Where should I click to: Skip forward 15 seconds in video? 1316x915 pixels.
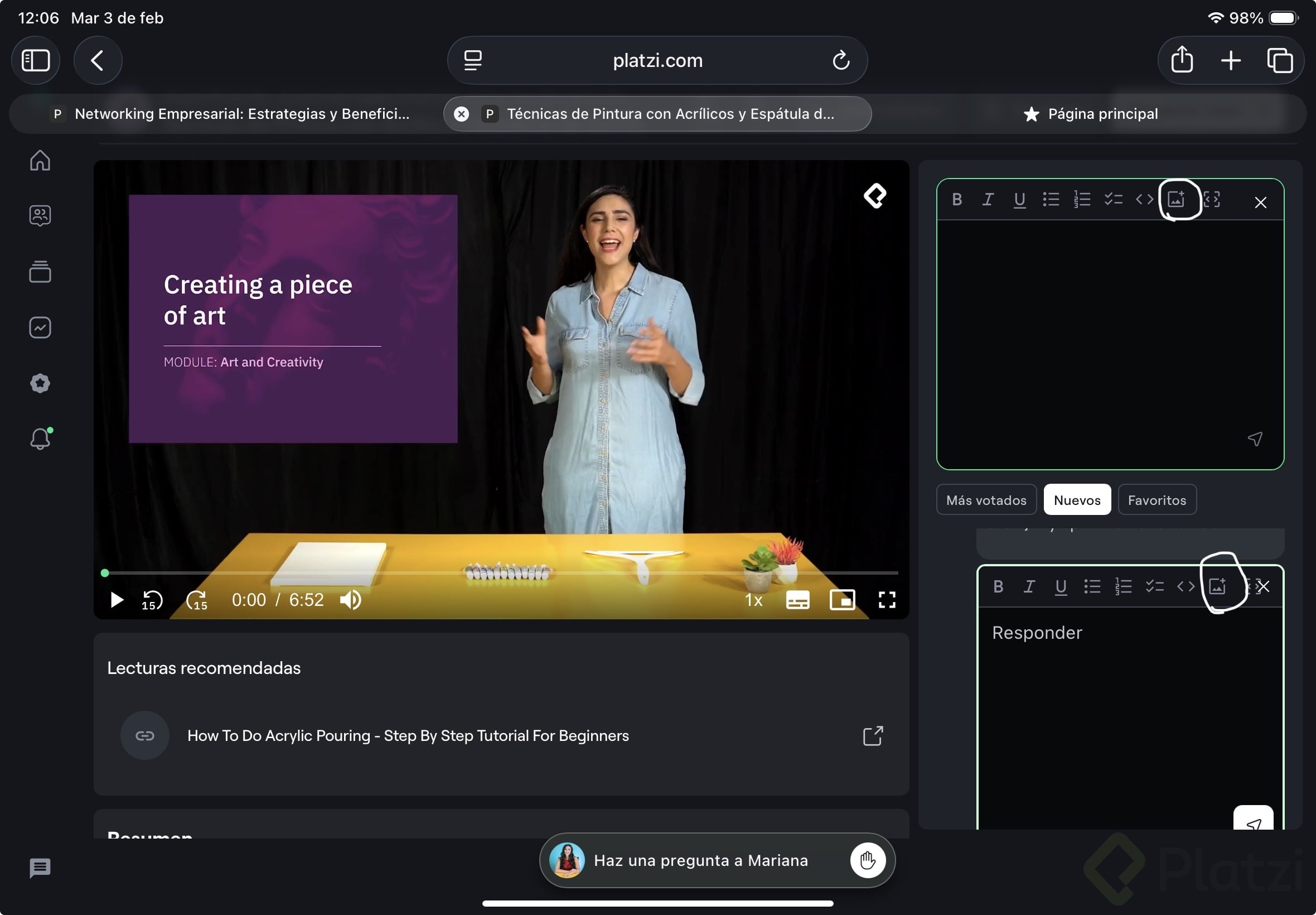click(x=197, y=600)
